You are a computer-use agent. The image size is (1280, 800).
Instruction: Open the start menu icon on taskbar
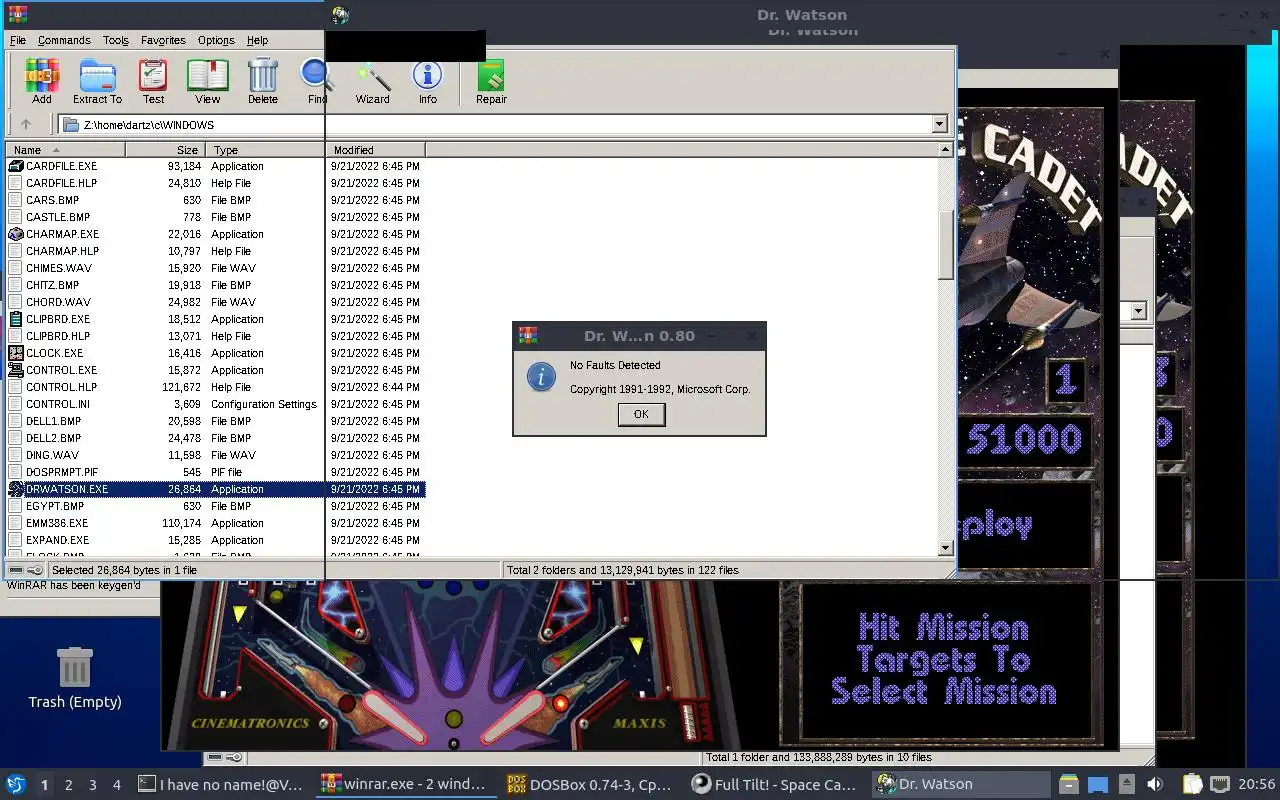(x=16, y=784)
